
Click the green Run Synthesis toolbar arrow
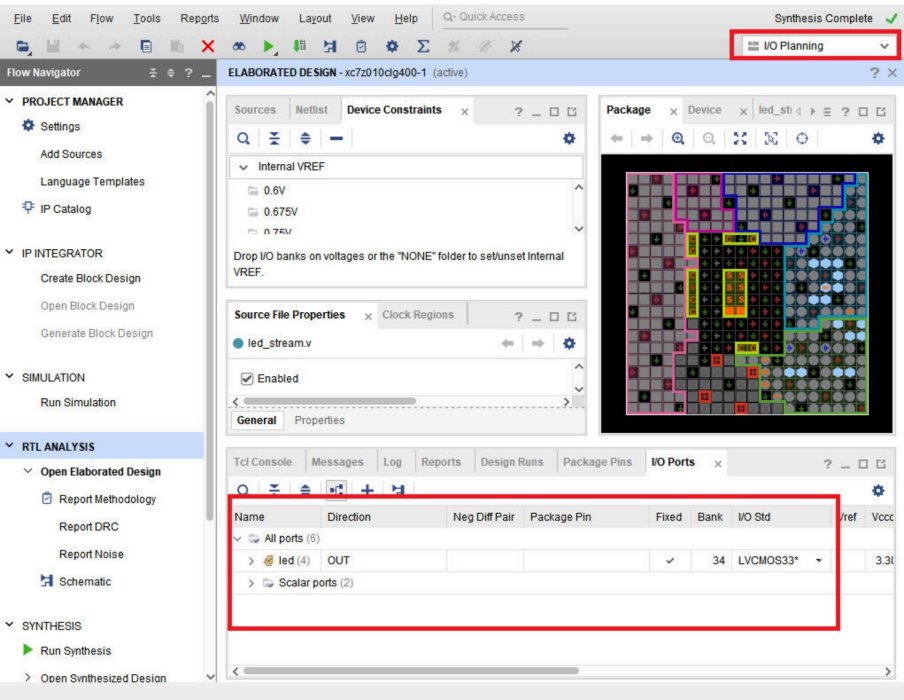[x=270, y=46]
